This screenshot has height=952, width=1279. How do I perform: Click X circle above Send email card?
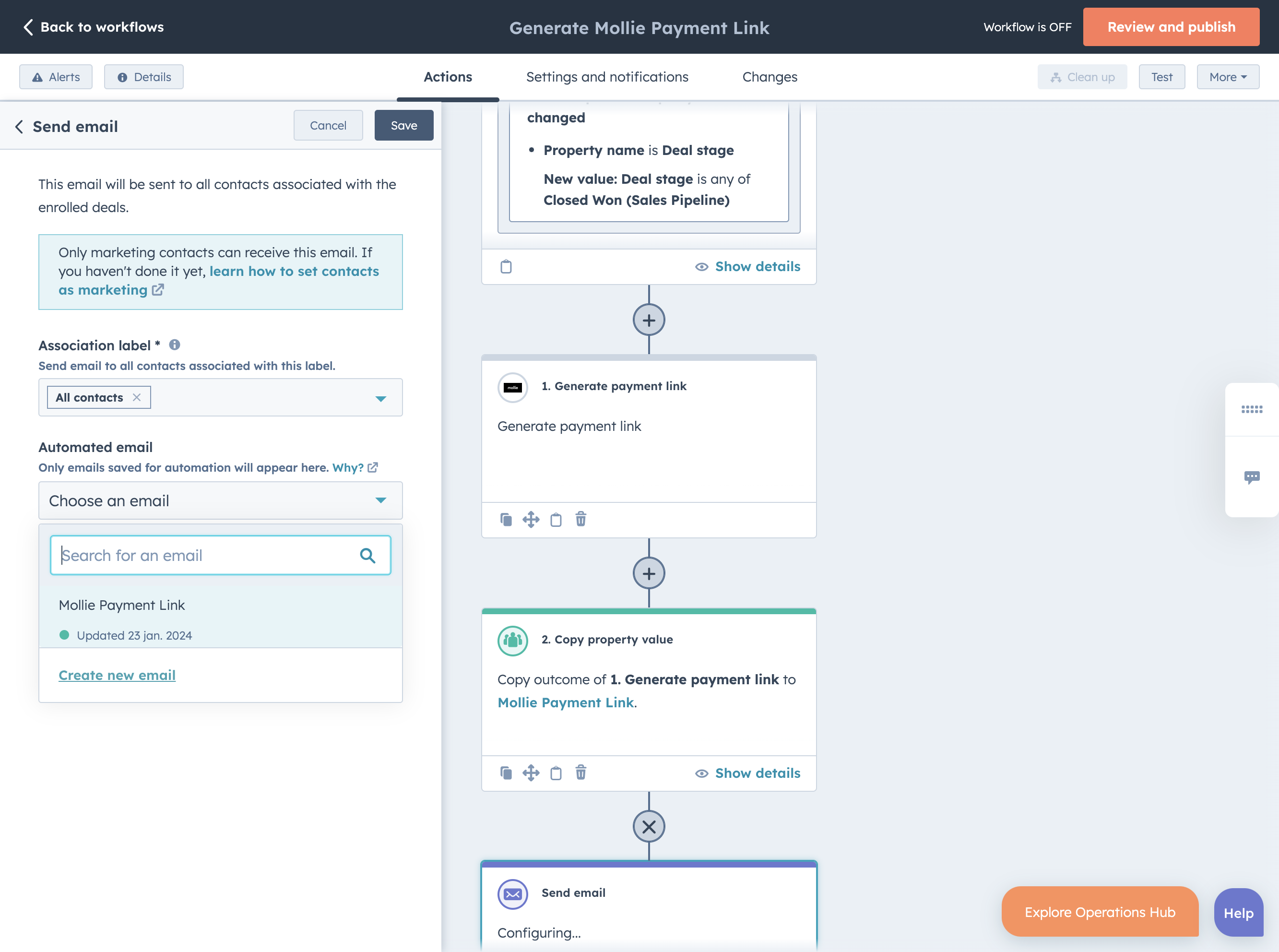[649, 826]
